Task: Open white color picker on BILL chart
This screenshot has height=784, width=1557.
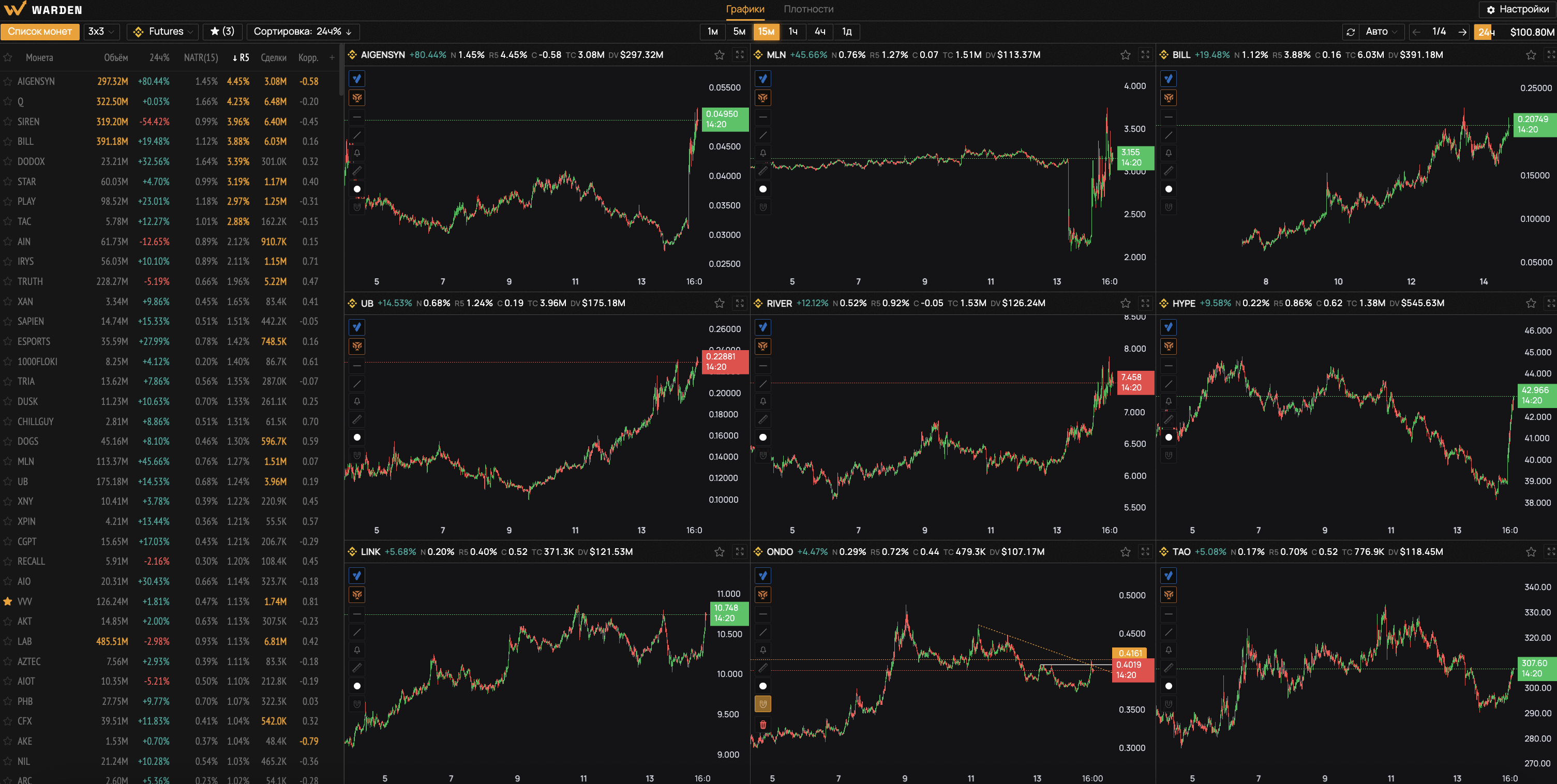Action: point(1169,189)
